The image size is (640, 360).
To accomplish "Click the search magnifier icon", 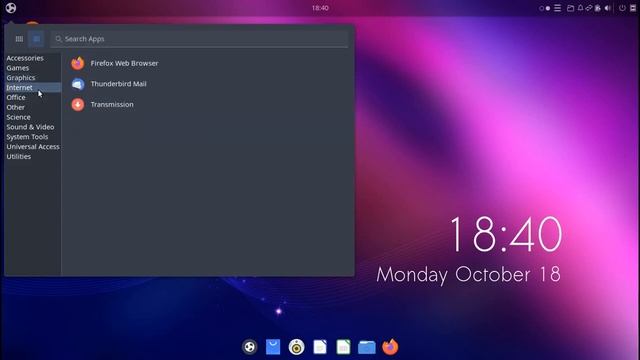I will 58,39.
